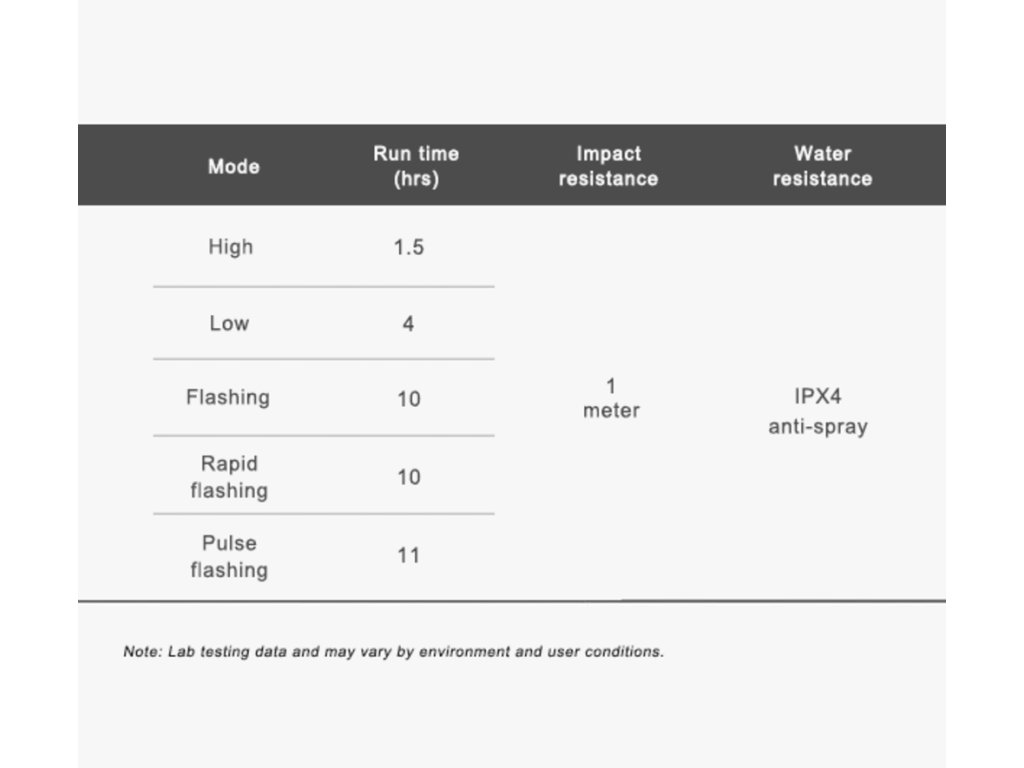Click the Impact resistance header

point(608,166)
